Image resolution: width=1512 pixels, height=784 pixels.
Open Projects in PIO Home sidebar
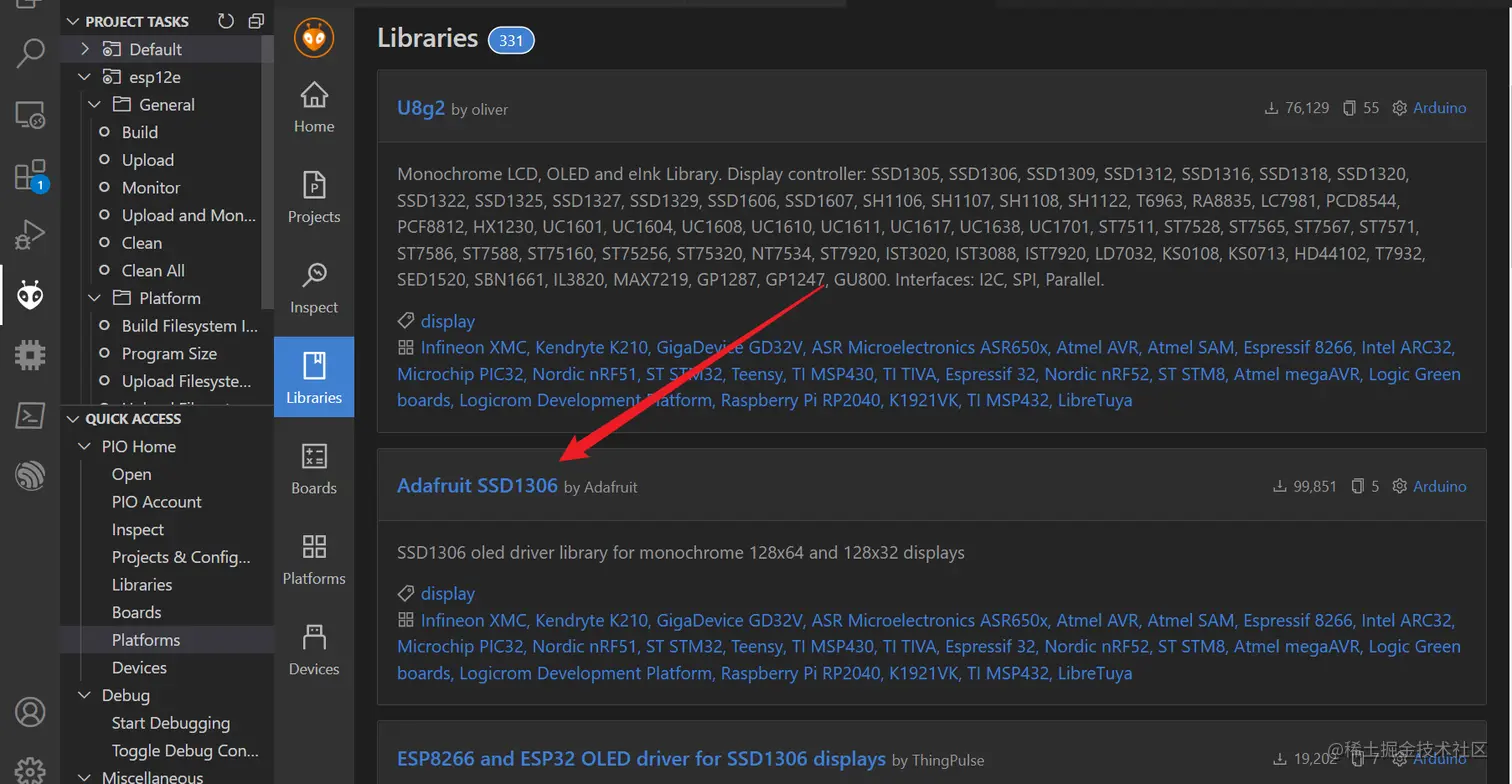tap(314, 196)
